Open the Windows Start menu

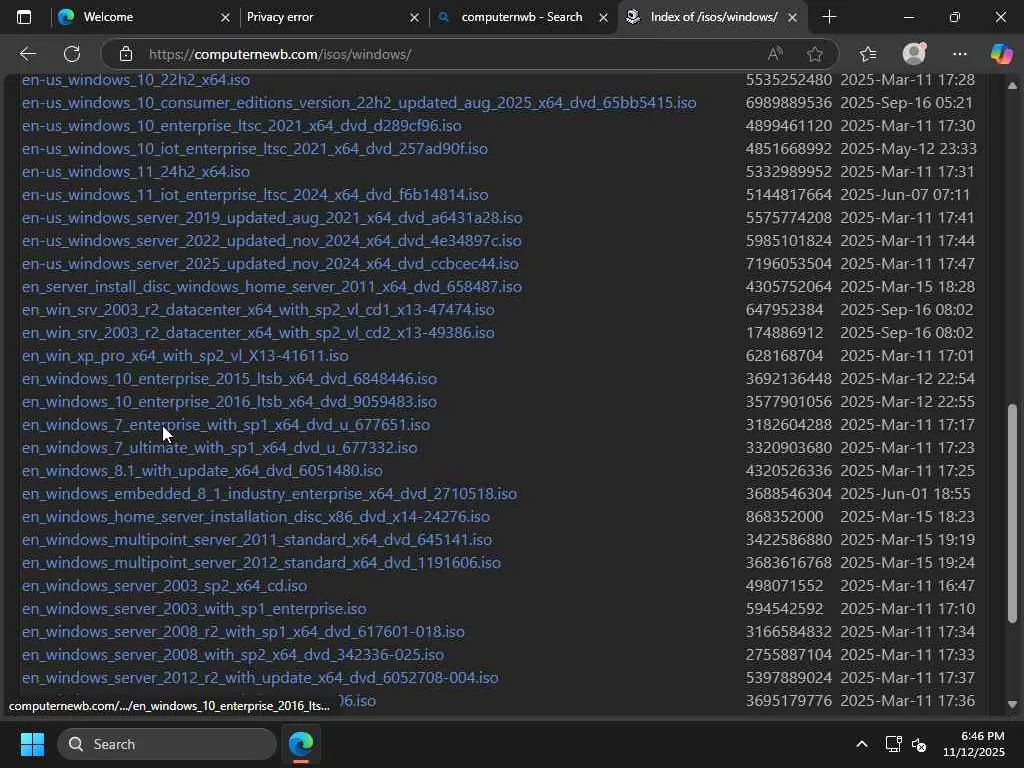[x=32, y=744]
